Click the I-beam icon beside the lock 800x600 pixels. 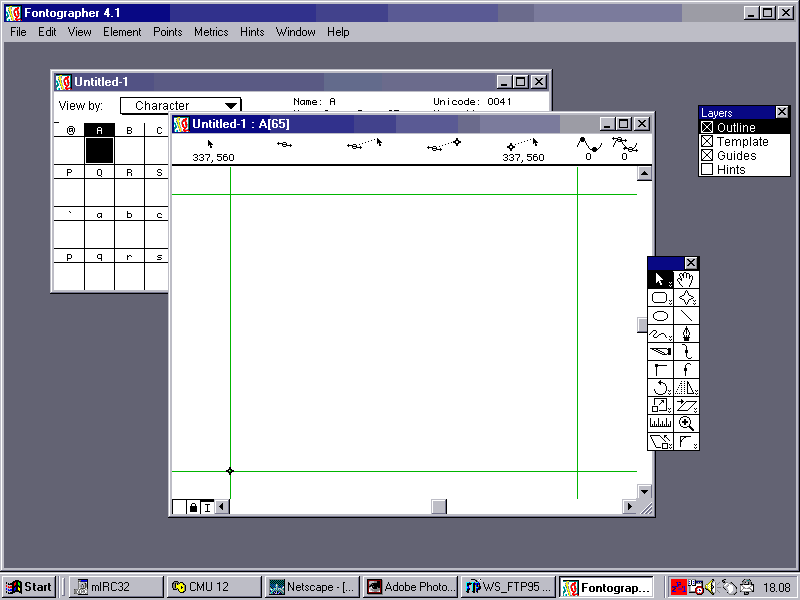(207, 507)
